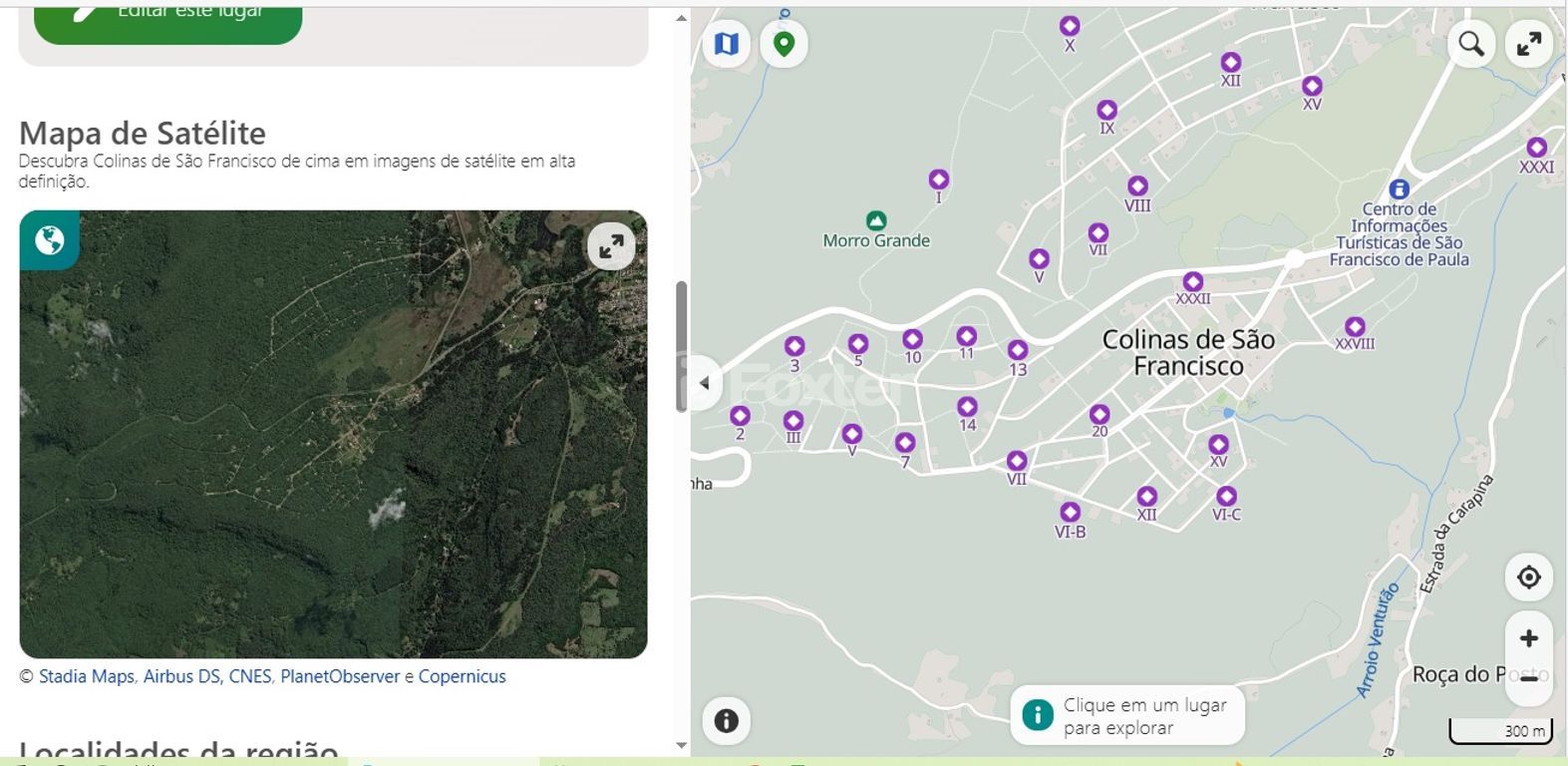Viewport: 1568px width, 766px height.
Task: Open the map layers icon
Action: click(x=727, y=44)
